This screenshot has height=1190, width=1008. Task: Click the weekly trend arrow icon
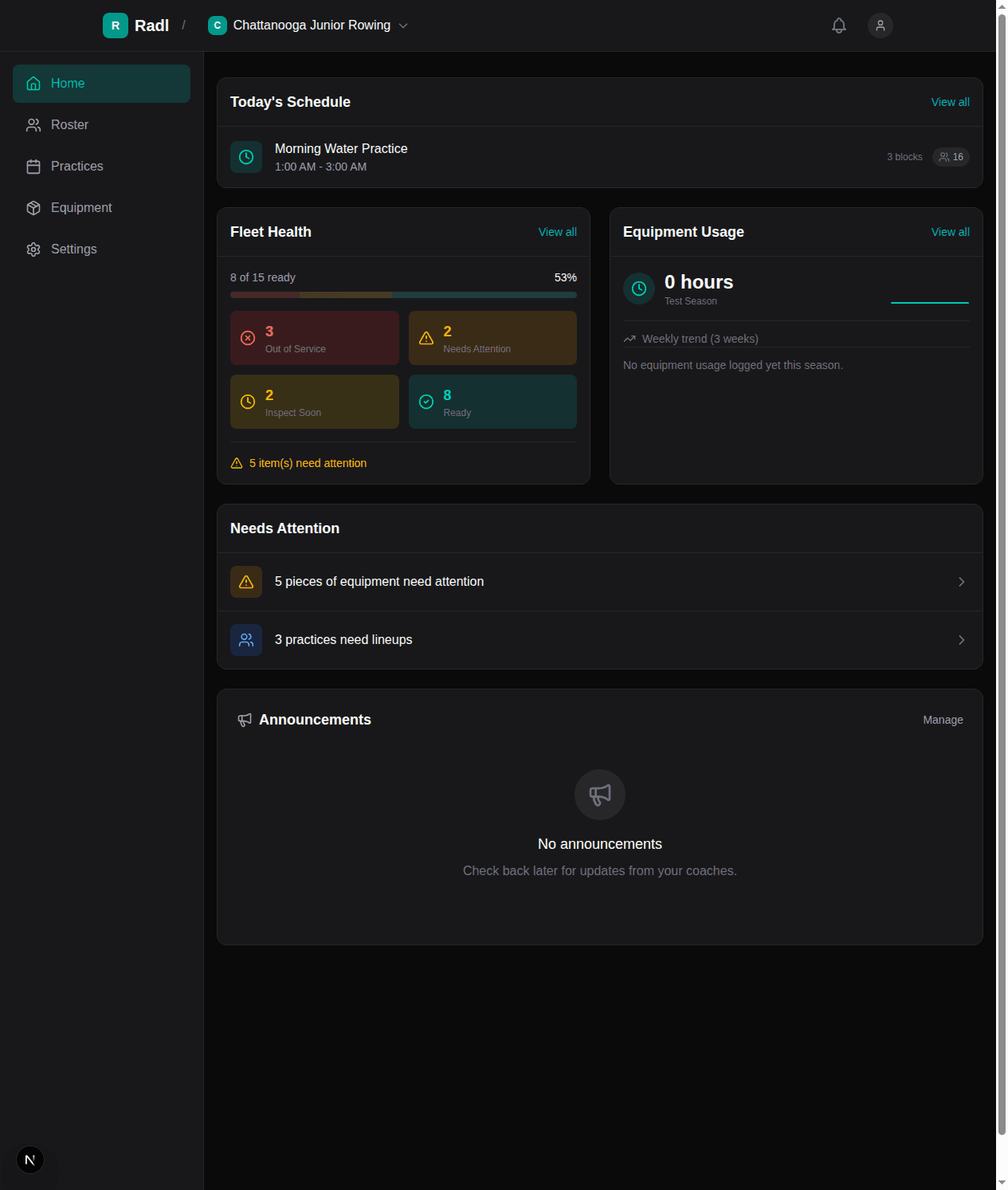pos(630,339)
